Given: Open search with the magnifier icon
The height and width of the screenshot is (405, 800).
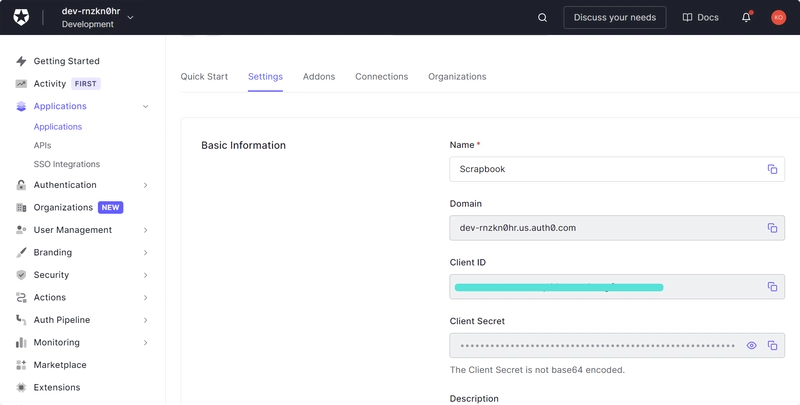Looking at the screenshot, I should [542, 17].
